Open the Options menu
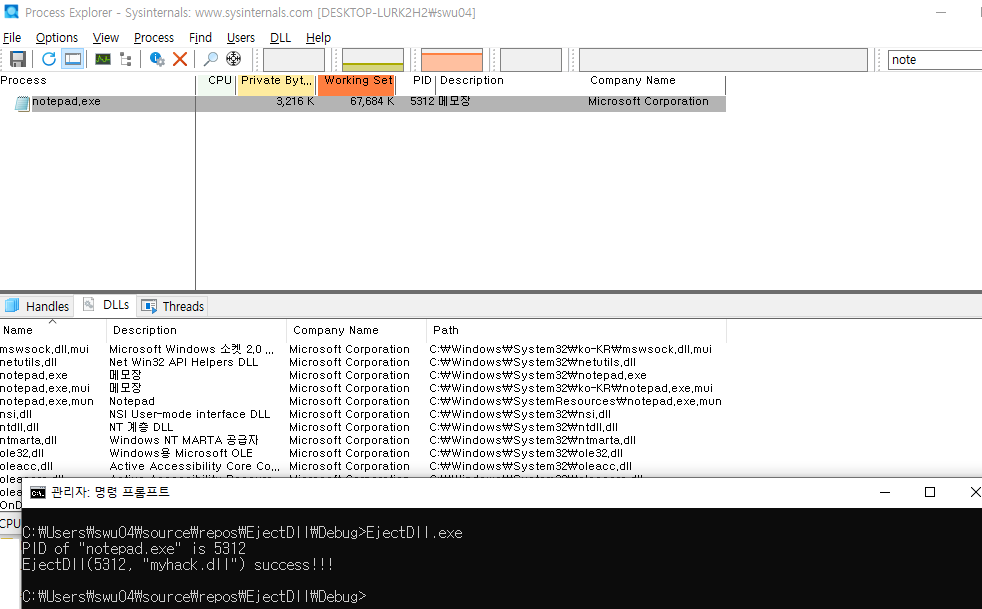The height and width of the screenshot is (609, 982). pyautogui.click(x=56, y=38)
